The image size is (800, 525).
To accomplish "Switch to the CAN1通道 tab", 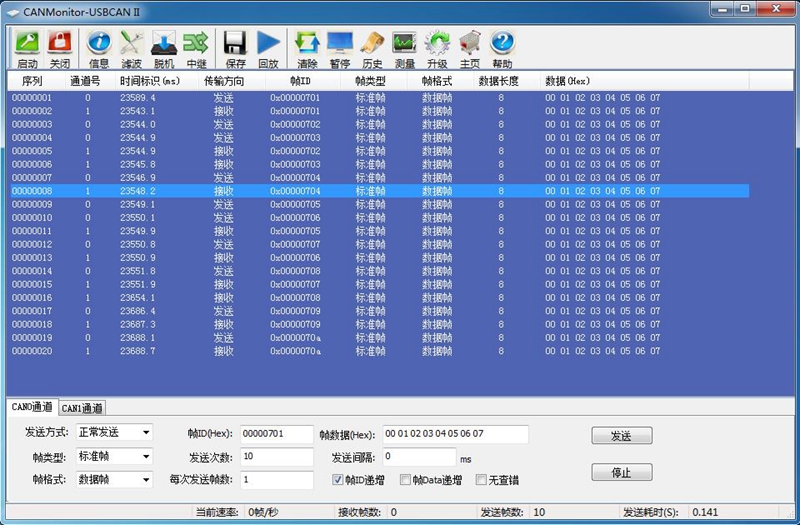I will click(x=83, y=408).
